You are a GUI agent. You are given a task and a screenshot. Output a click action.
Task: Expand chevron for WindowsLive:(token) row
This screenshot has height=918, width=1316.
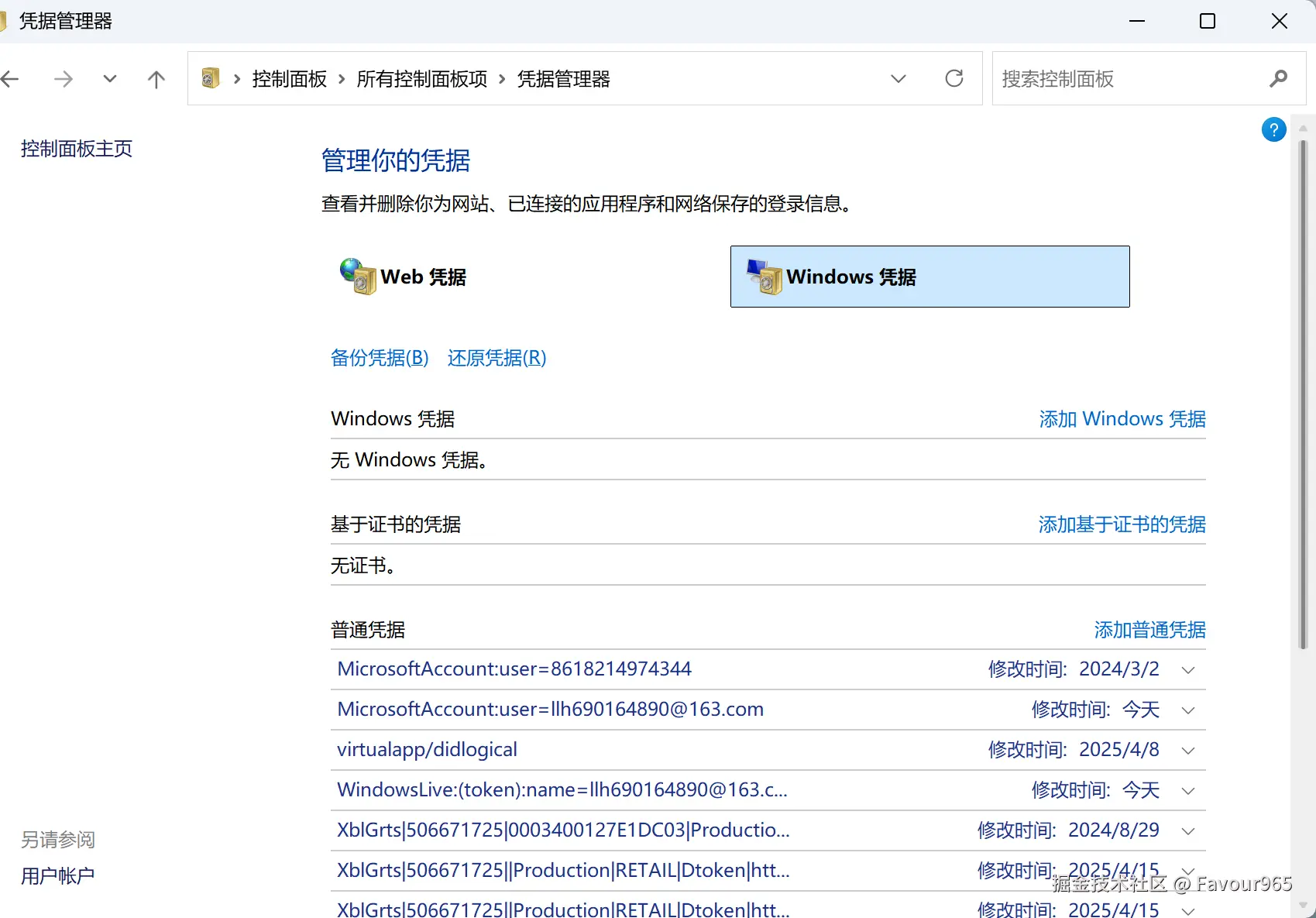coord(1188,791)
